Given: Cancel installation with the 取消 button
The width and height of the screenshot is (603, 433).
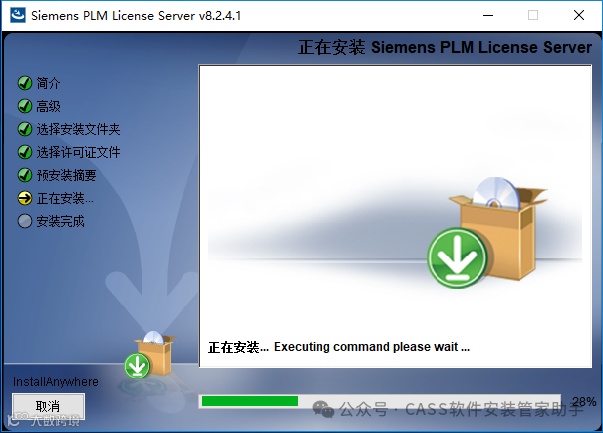Looking at the screenshot, I should pos(48,406).
